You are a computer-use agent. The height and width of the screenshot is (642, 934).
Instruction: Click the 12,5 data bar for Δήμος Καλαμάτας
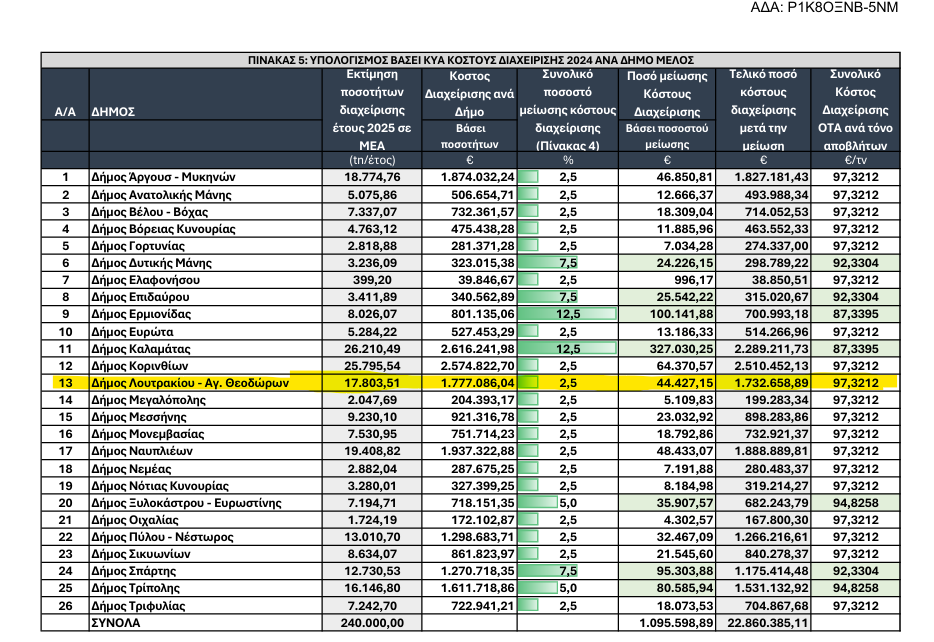[568, 348]
